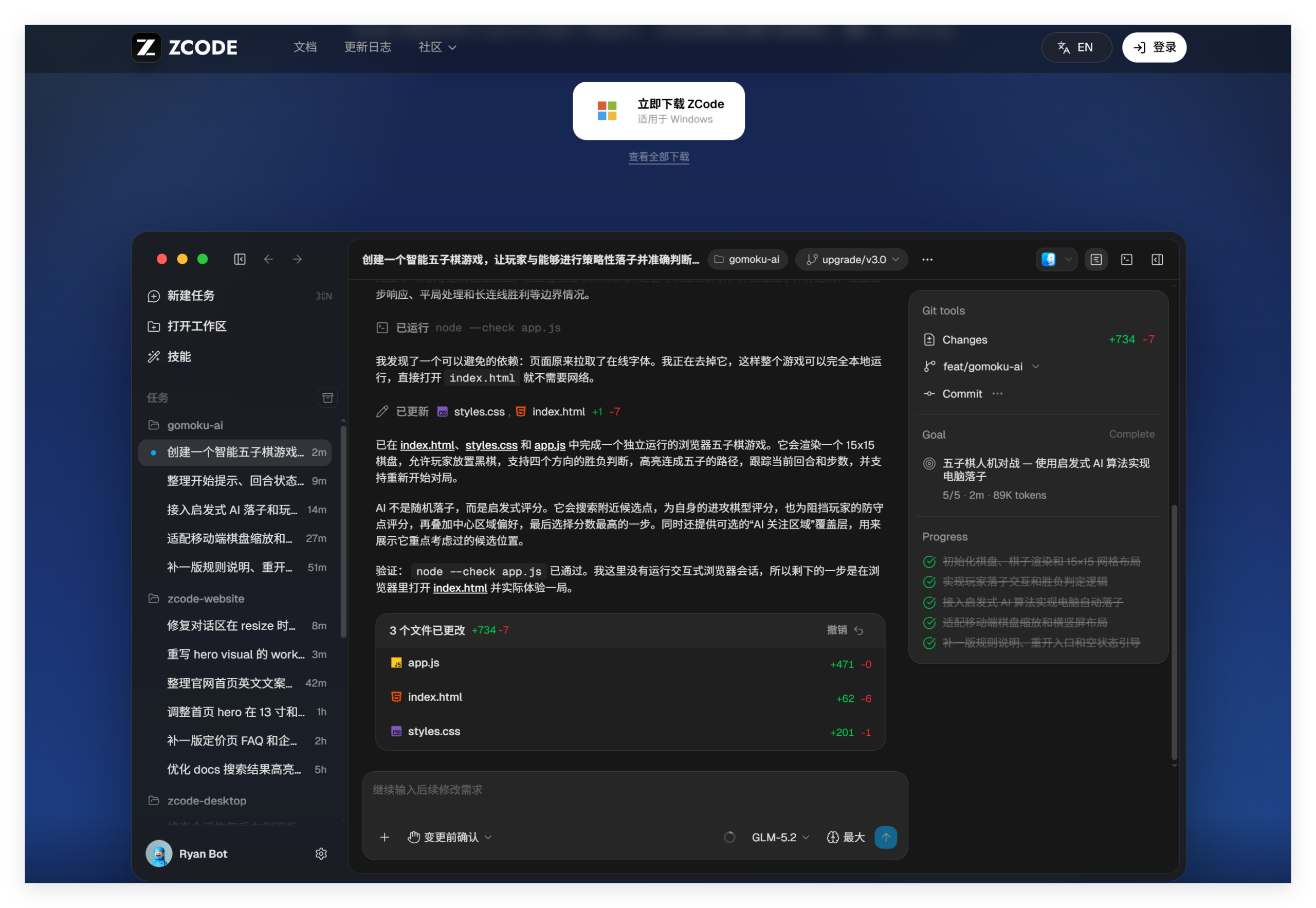
Task: Click the app.js file icon in changes list
Action: [396, 663]
